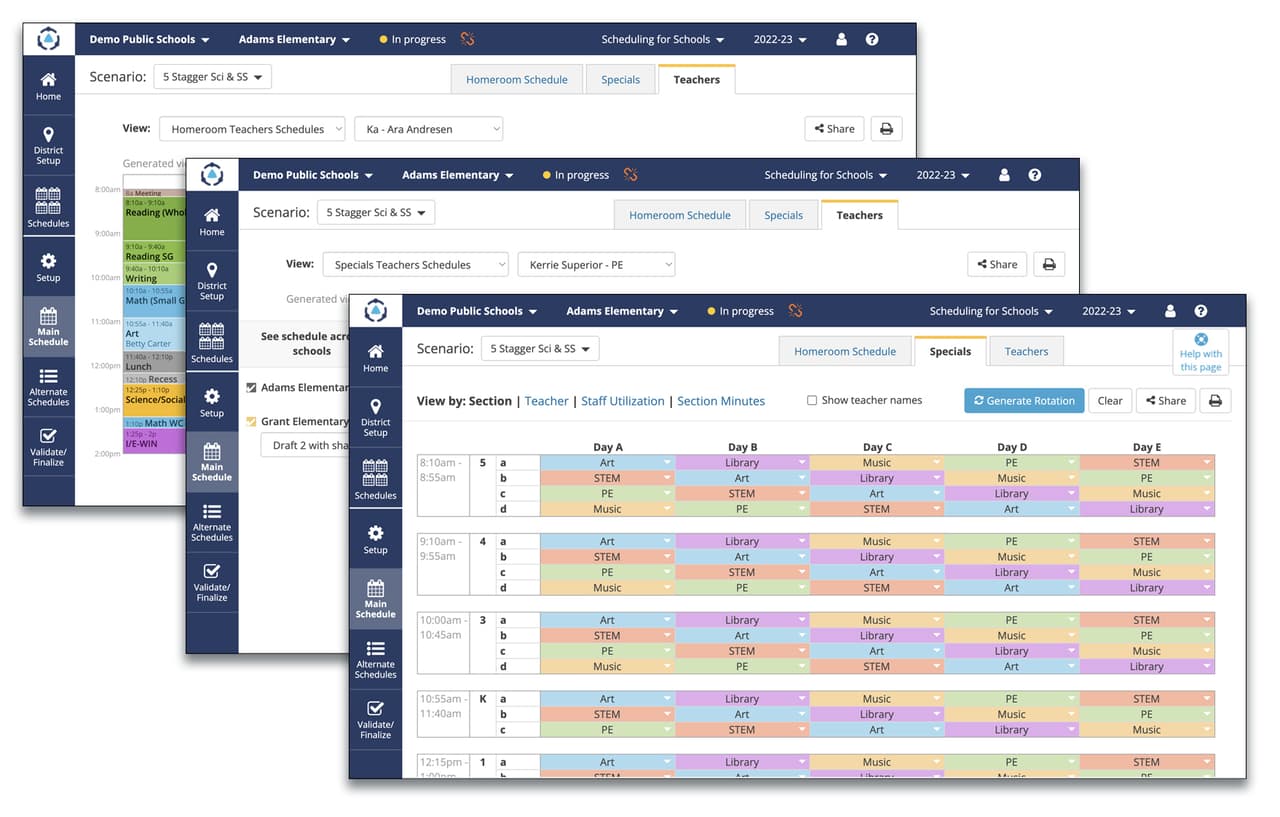Click the print icon beside the Clear button's Share
The height and width of the screenshot is (817, 1280).
coord(1215,401)
